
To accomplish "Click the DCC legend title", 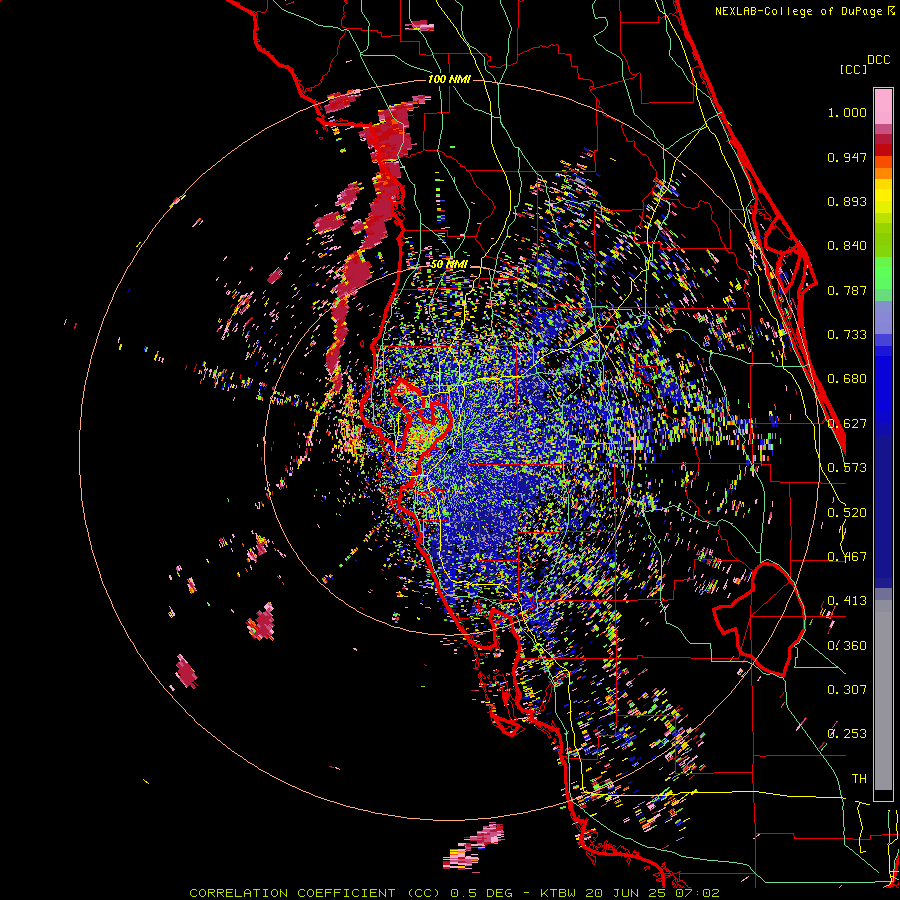I will point(879,60).
